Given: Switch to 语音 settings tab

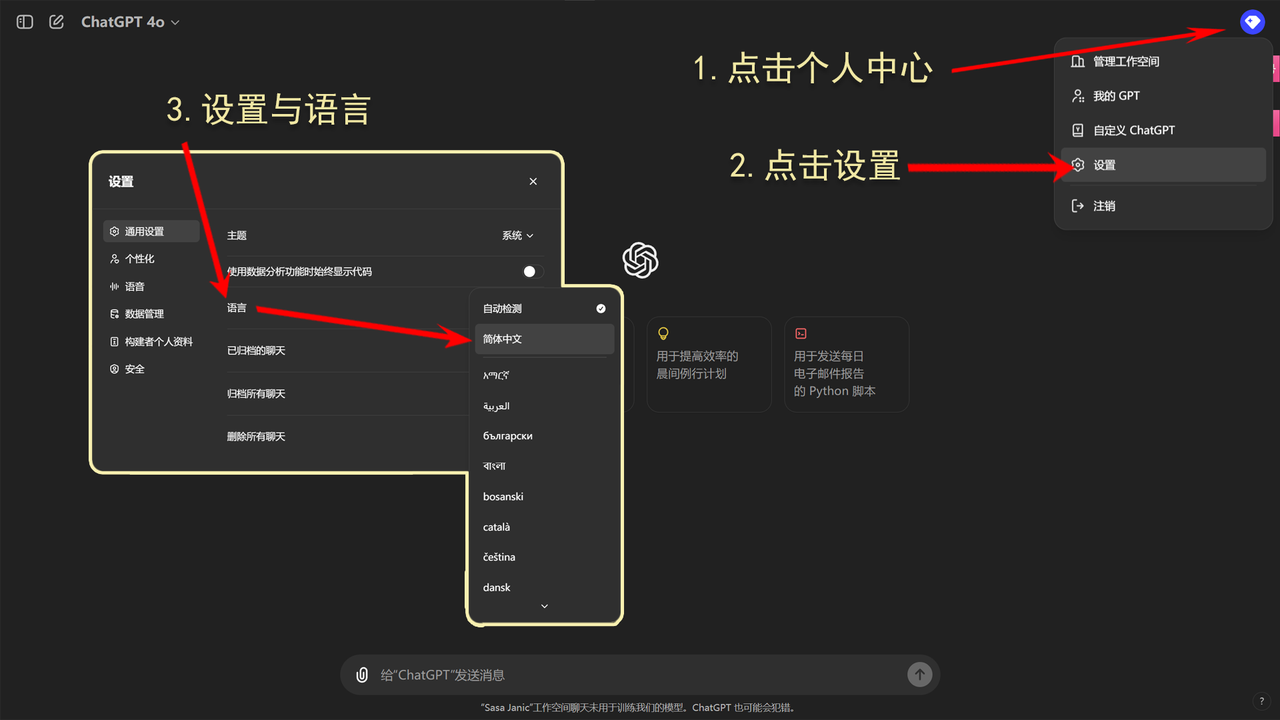Looking at the screenshot, I should pyautogui.click(x=151, y=287).
